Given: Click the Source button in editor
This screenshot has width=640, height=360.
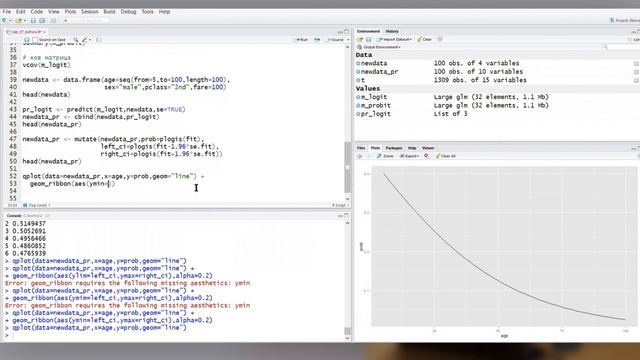Looking at the screenshot, I should 335,40.
